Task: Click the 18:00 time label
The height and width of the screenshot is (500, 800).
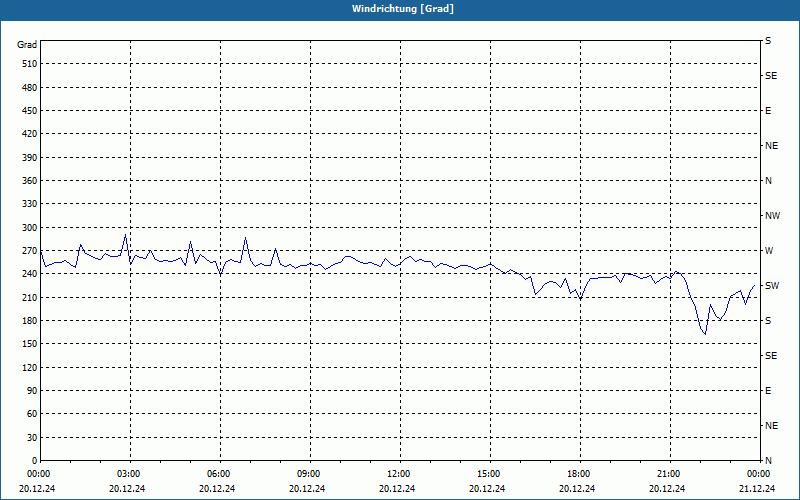Action: tap(580, 474)
